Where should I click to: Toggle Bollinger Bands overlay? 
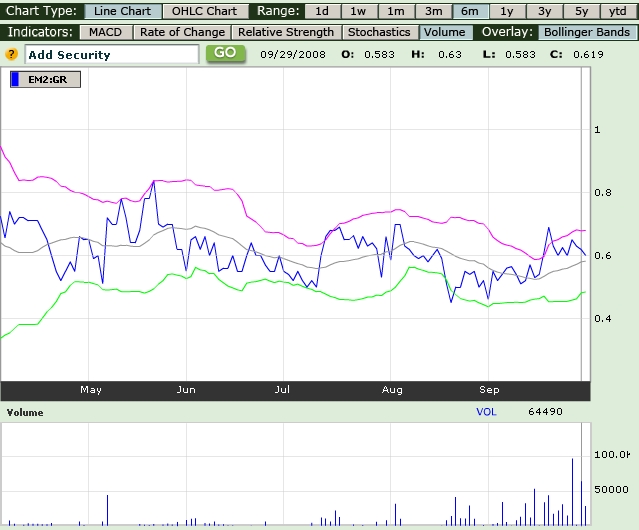(x=587, y=32)
